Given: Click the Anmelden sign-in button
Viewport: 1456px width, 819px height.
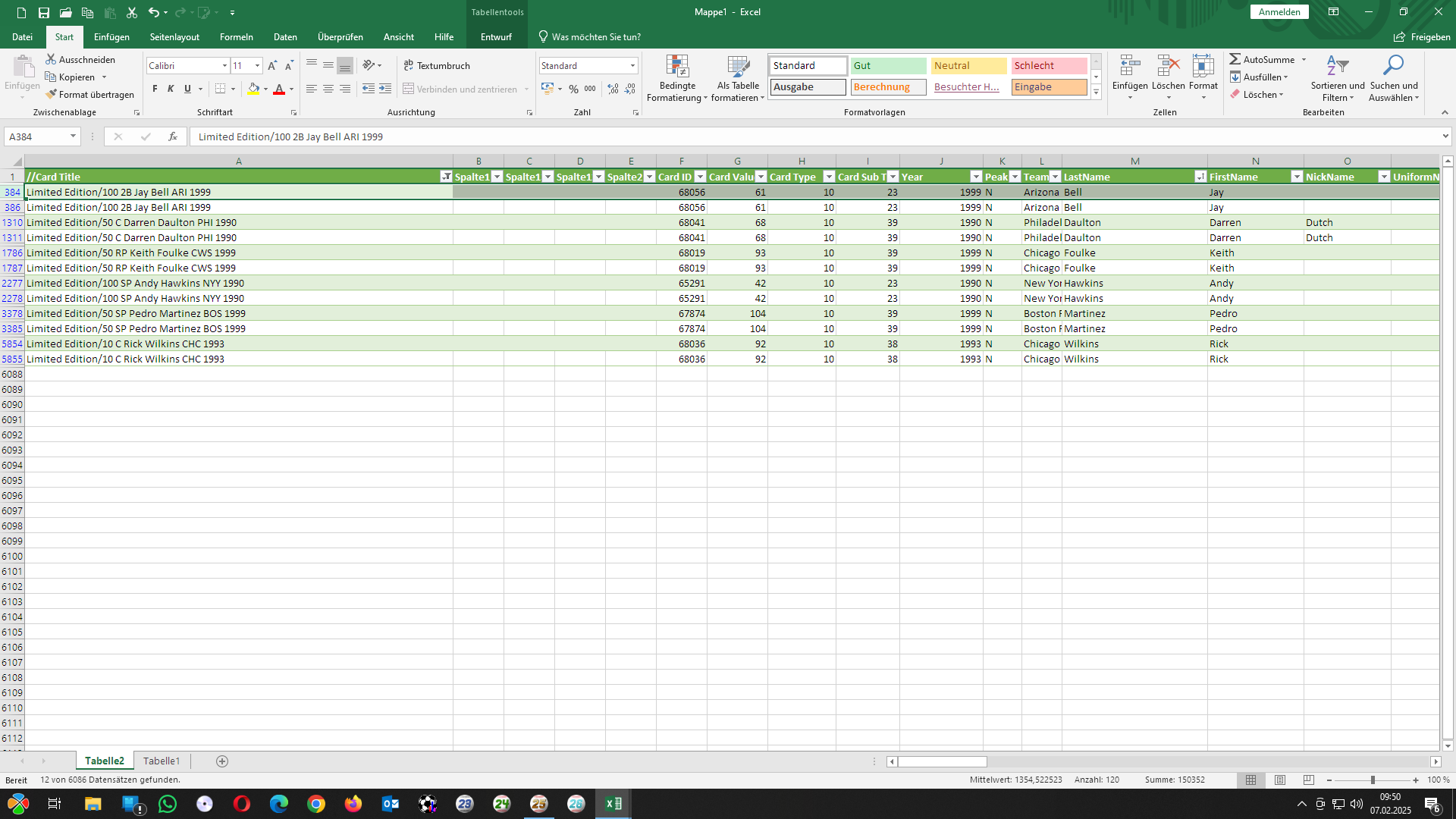Looking at the screenshot, I should coord(1279,12).
